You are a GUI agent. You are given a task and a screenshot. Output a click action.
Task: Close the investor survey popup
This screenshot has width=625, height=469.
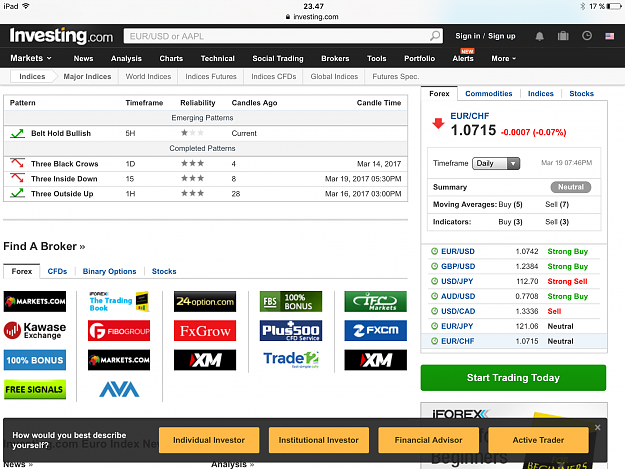coord(597,428)
